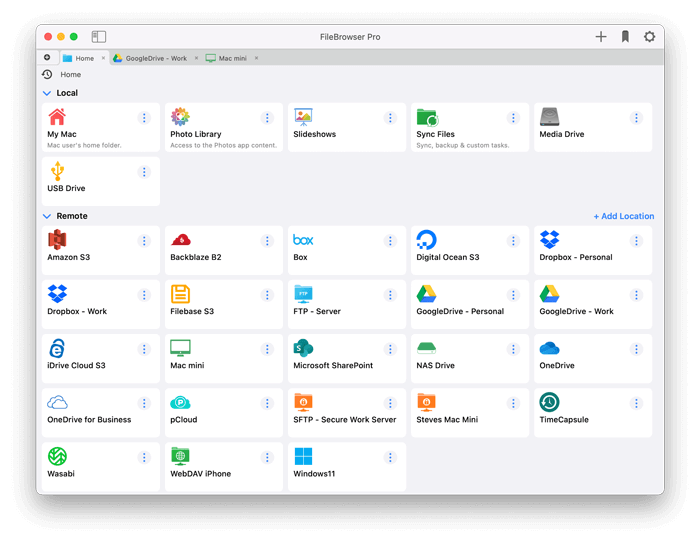Open the TimeCapsule options menu
Screen dimensions: 700x542
636,404
